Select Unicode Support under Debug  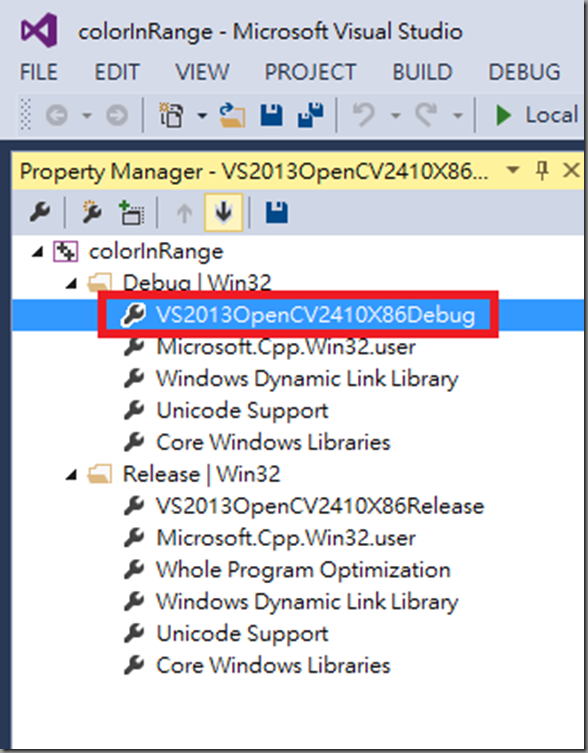(x=242, y=411)
